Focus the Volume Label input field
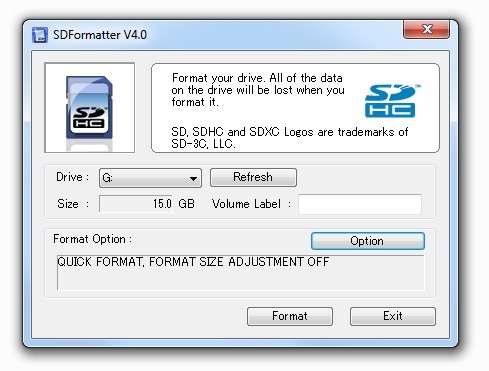 coord(360,204)
